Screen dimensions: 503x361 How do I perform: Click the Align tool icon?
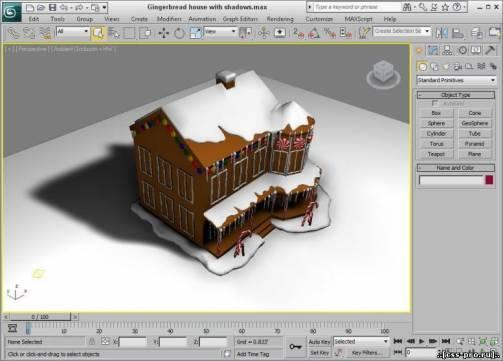(x=458, y=33)
